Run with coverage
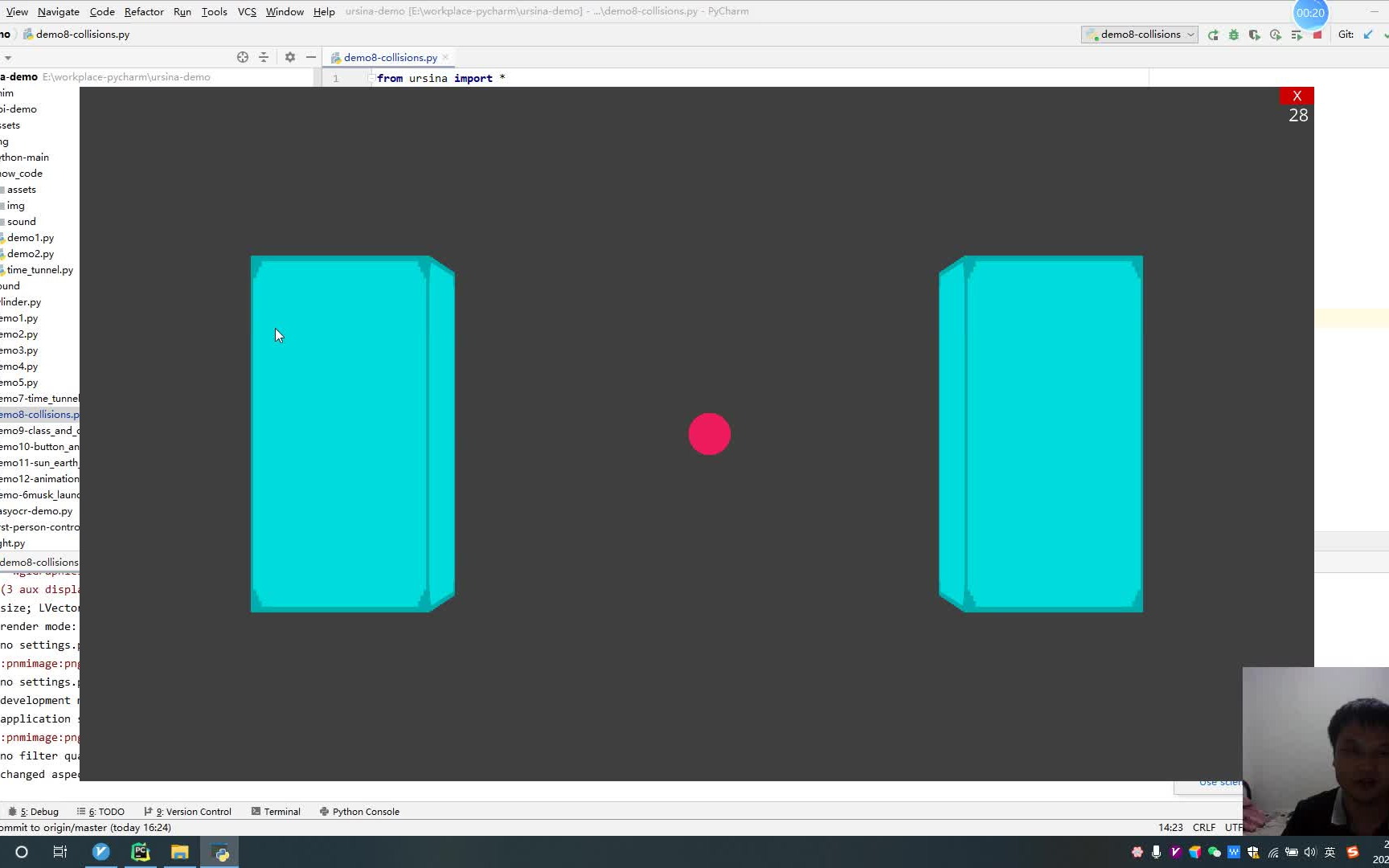The image size is (1389, 868). (1254, 35)
